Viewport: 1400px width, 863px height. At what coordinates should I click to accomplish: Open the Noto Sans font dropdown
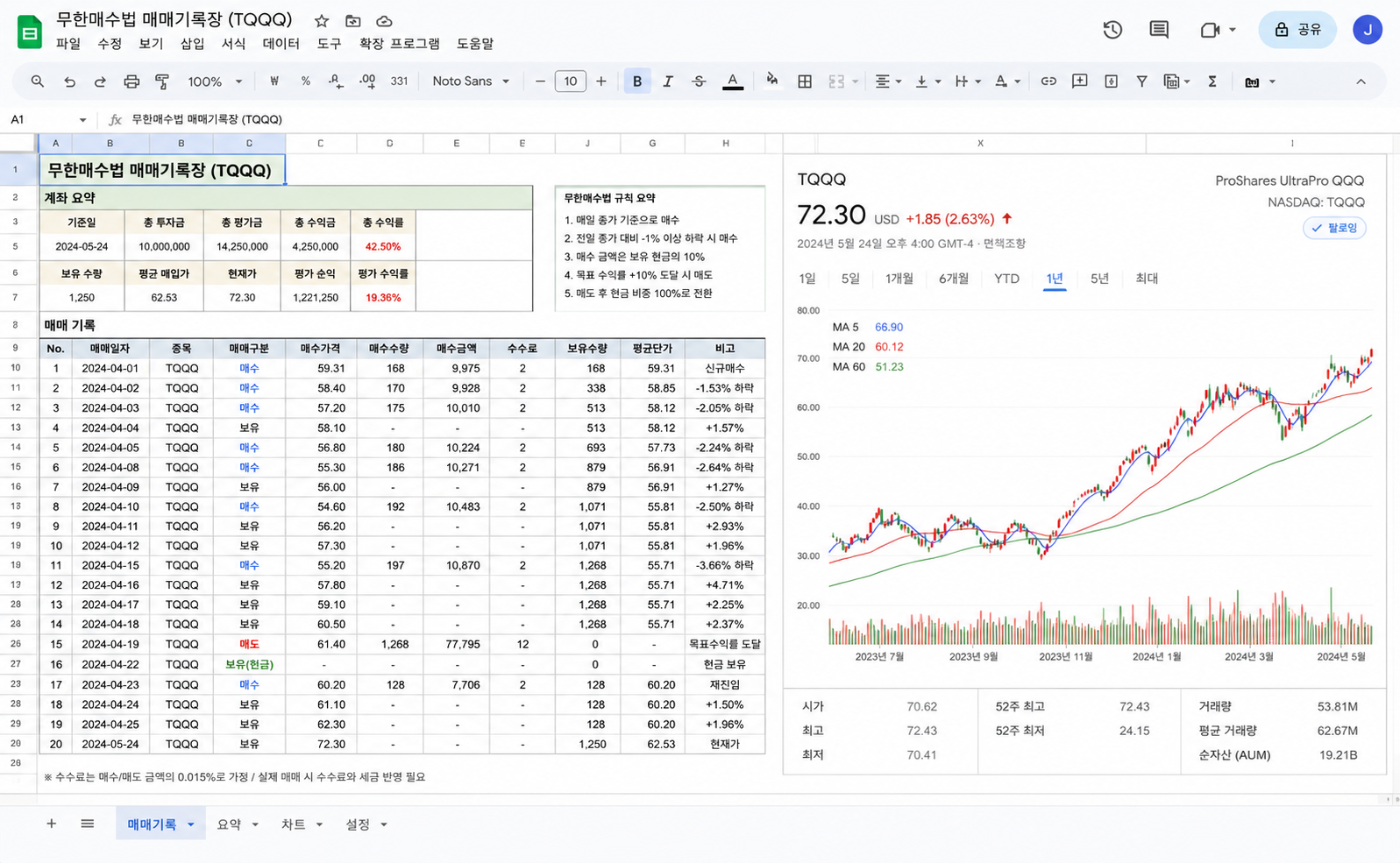pyautogui.click(x=471, y=81)
